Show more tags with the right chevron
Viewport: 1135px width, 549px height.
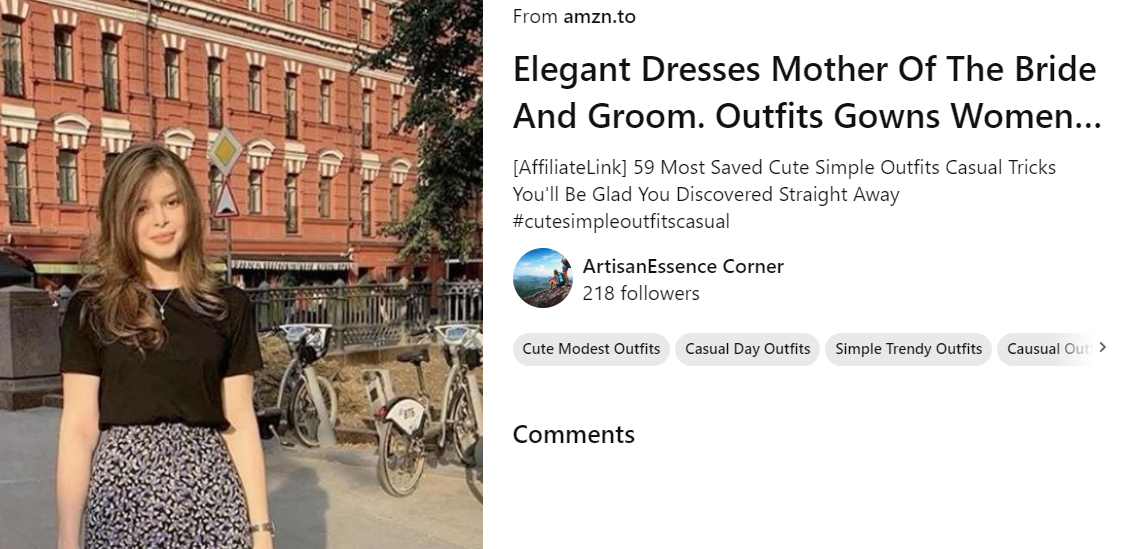coord(1103,348)
